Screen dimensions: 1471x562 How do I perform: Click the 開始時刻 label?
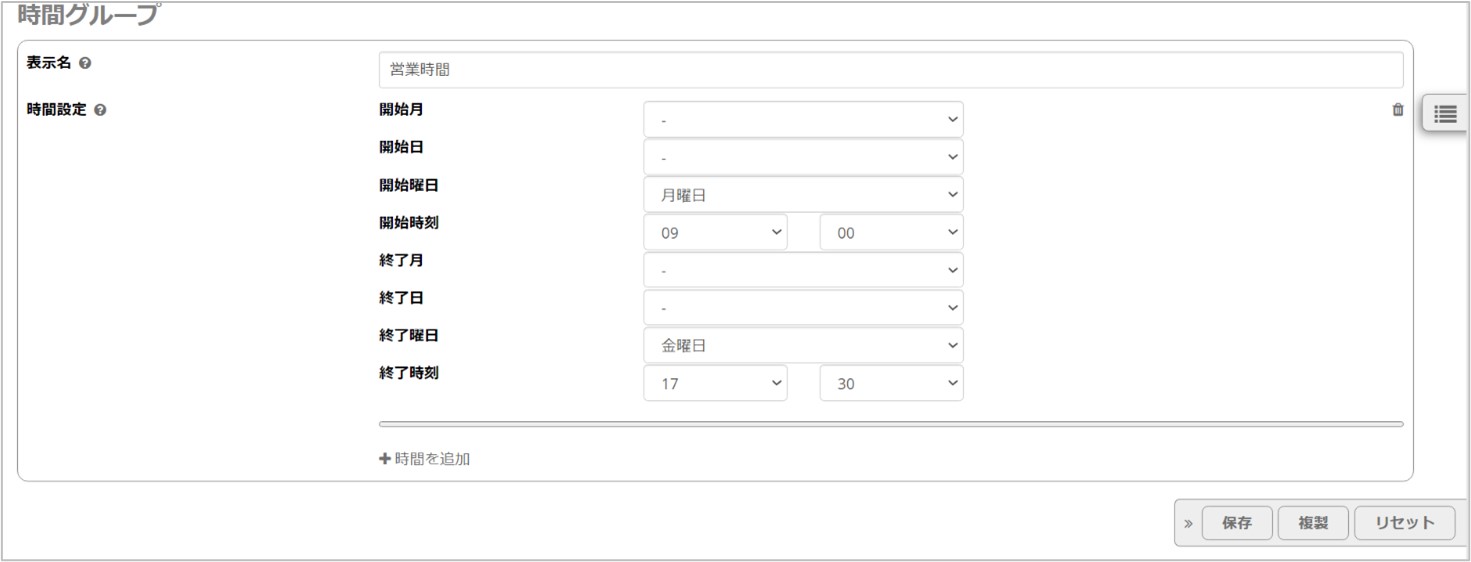(409, 223)
